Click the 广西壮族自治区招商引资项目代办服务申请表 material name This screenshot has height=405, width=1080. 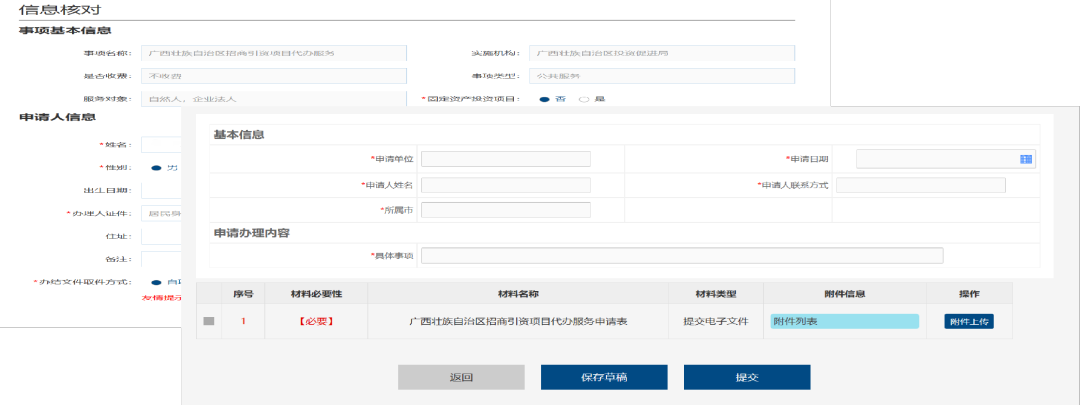518,321
